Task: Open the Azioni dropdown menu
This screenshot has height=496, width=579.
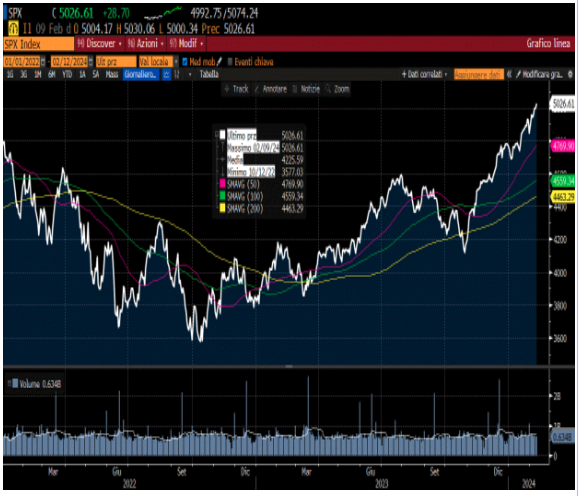Action: pyautogui.click(x=145, y=44)
